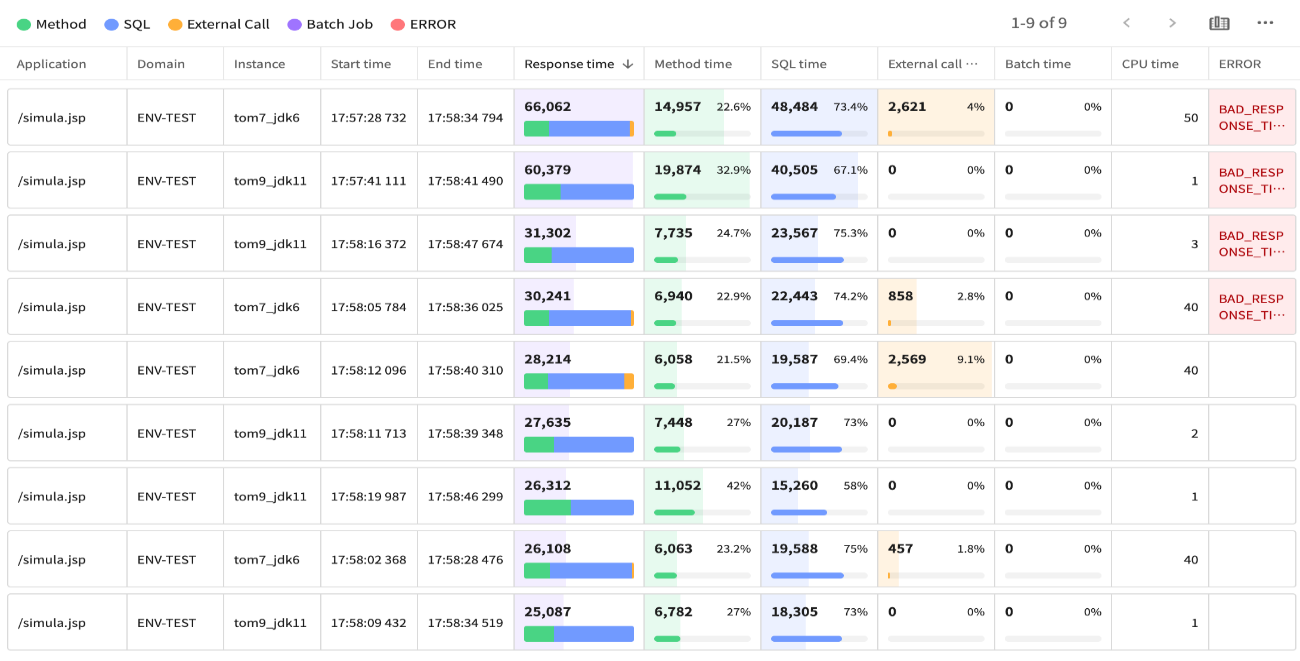Toggle the ERROR legend item
The height and width of the screenshot is (661, 1300).
click(423, 24)
